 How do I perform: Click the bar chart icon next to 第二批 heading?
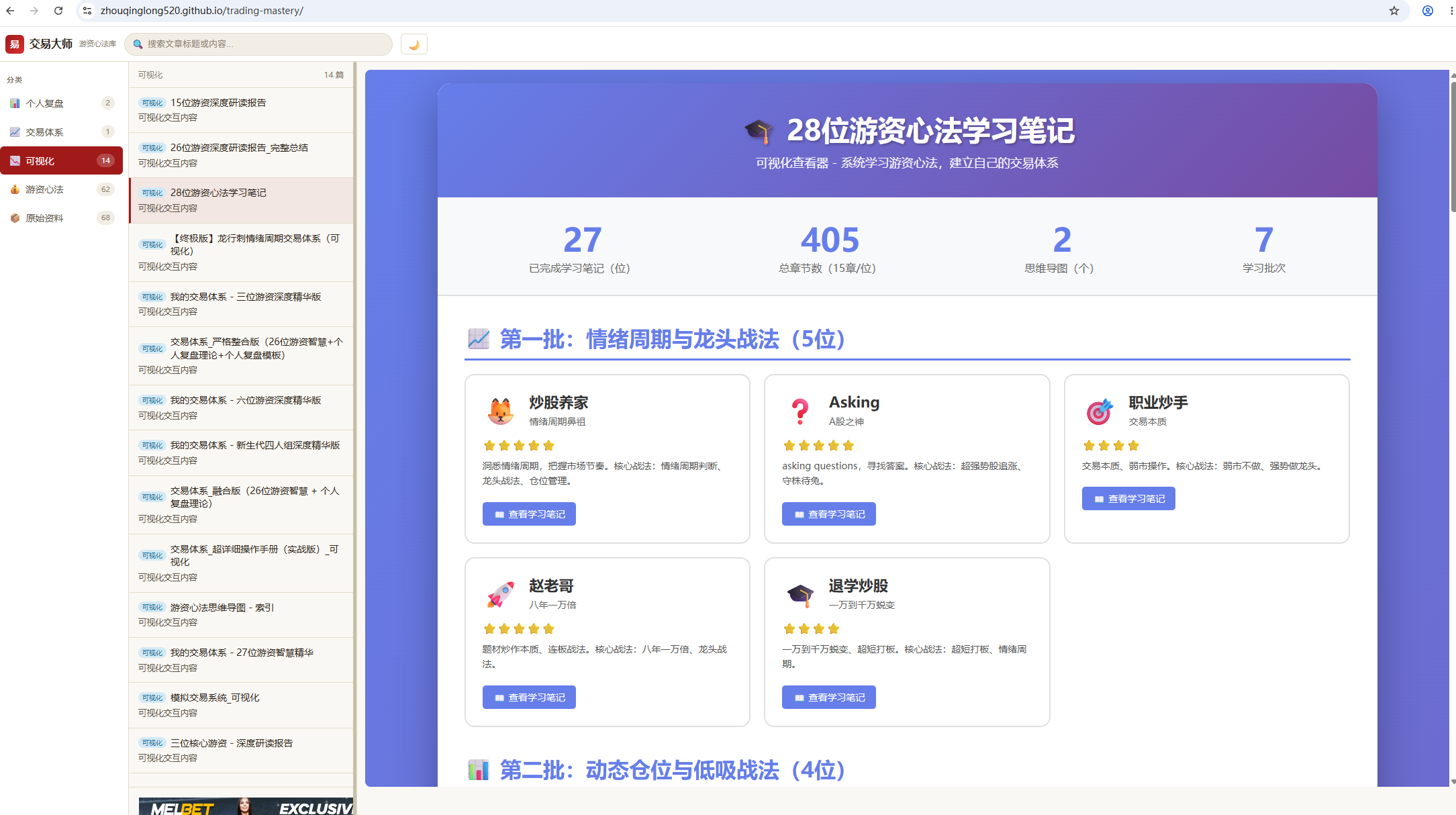(x=479, y=770)
